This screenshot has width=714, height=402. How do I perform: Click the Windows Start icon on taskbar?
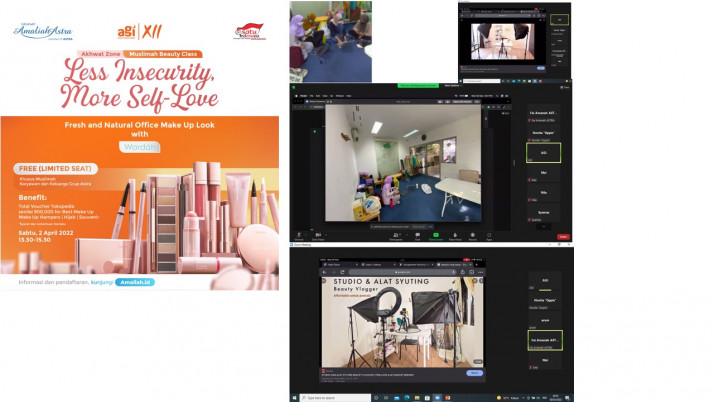296,397
